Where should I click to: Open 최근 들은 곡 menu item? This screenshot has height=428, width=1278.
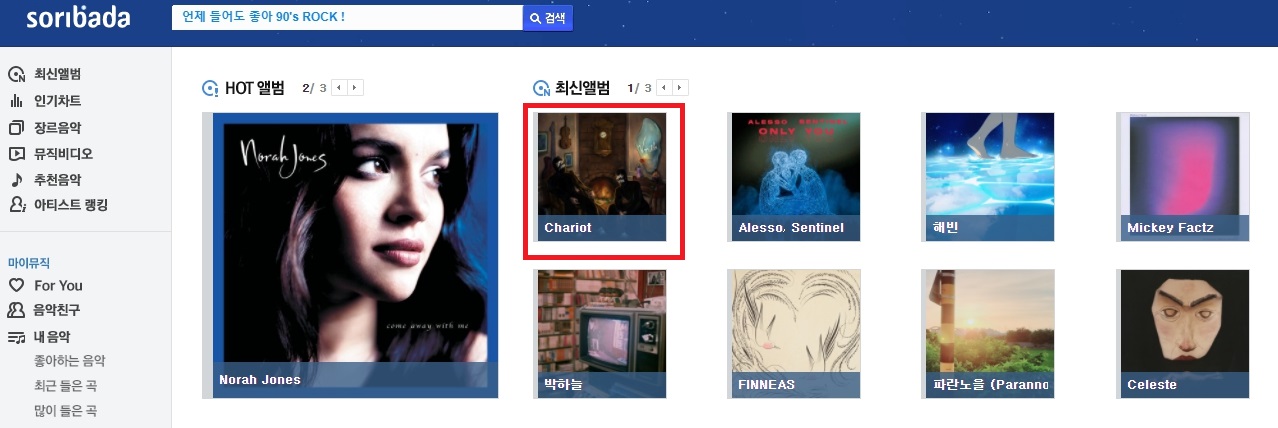coord(65,386)
